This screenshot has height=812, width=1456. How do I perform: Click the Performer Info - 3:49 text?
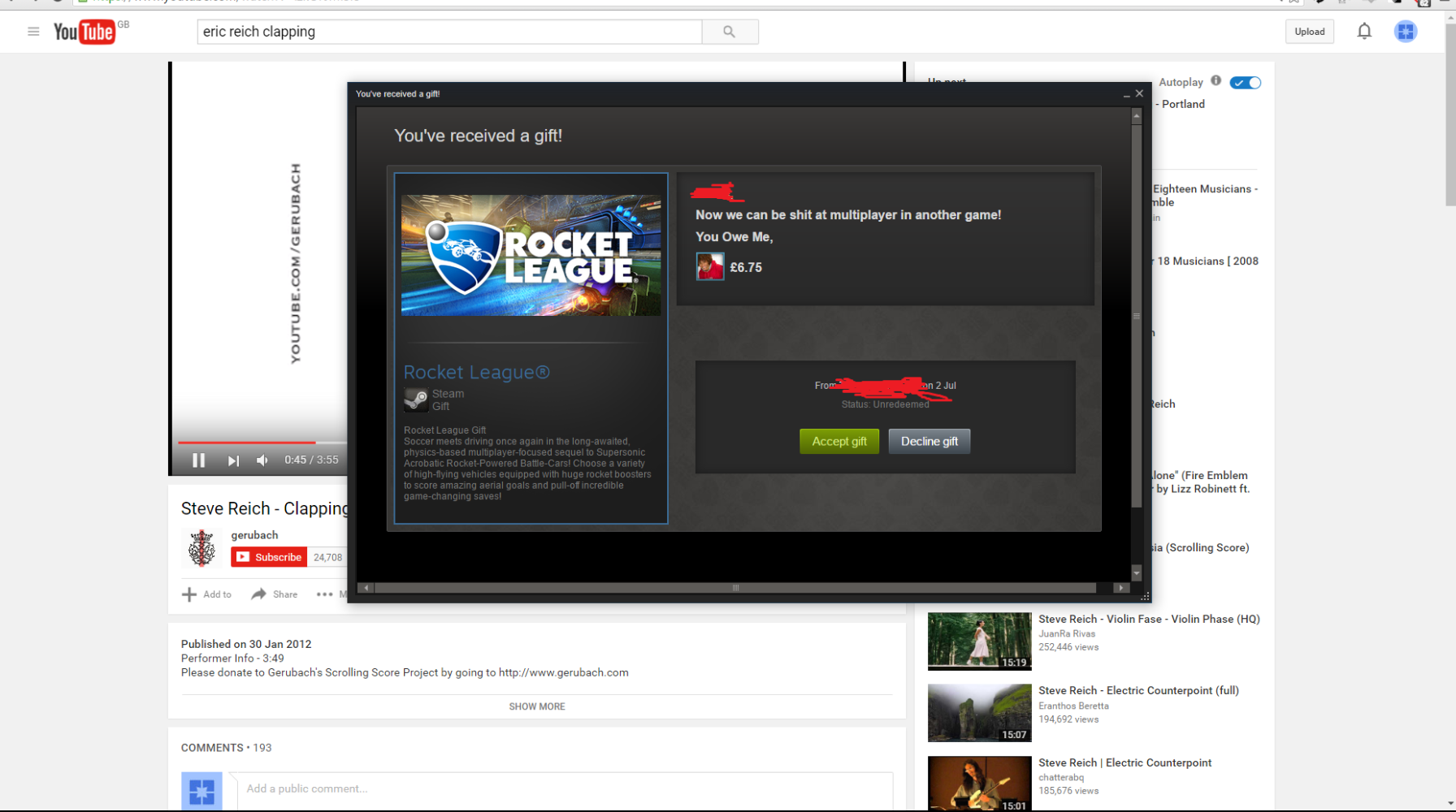pyautogui.click(x=232, y=659)
